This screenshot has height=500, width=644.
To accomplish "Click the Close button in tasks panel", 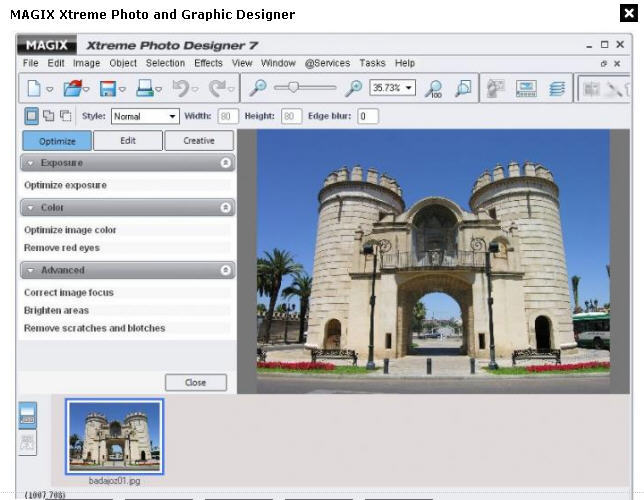I will tap(196, 382).
